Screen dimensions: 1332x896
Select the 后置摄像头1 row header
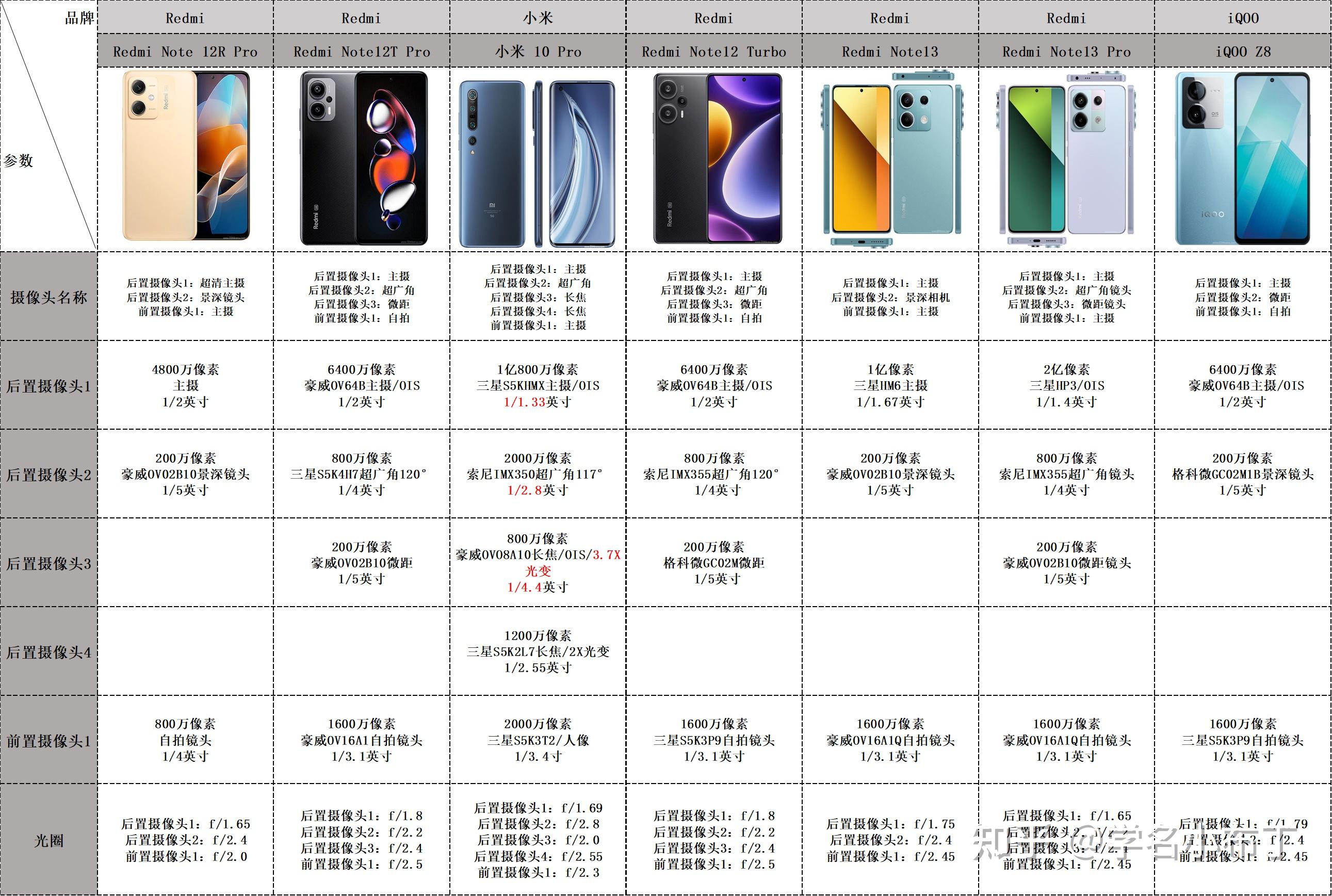click(48, 386)
